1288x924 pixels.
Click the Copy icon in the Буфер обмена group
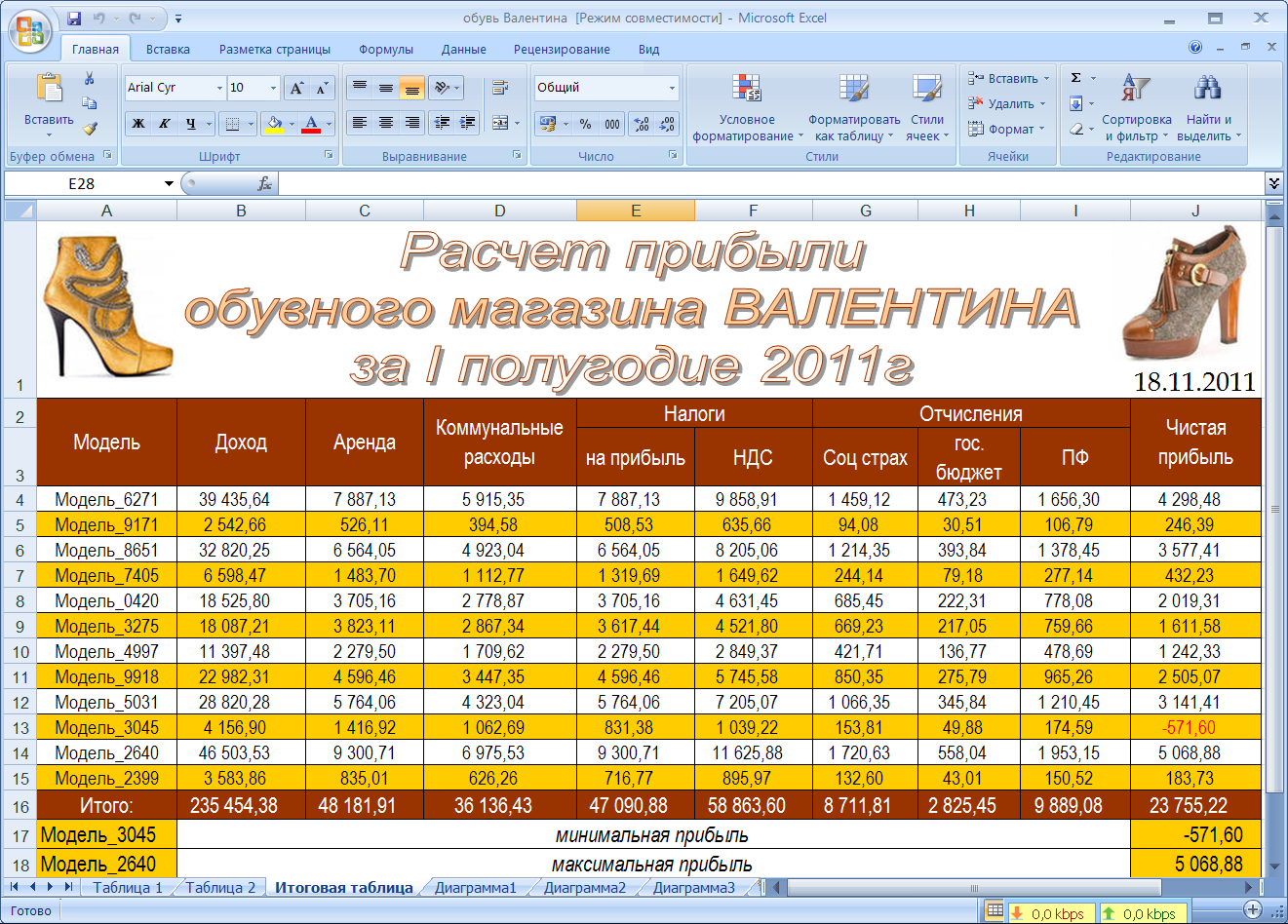pos(90,103)
